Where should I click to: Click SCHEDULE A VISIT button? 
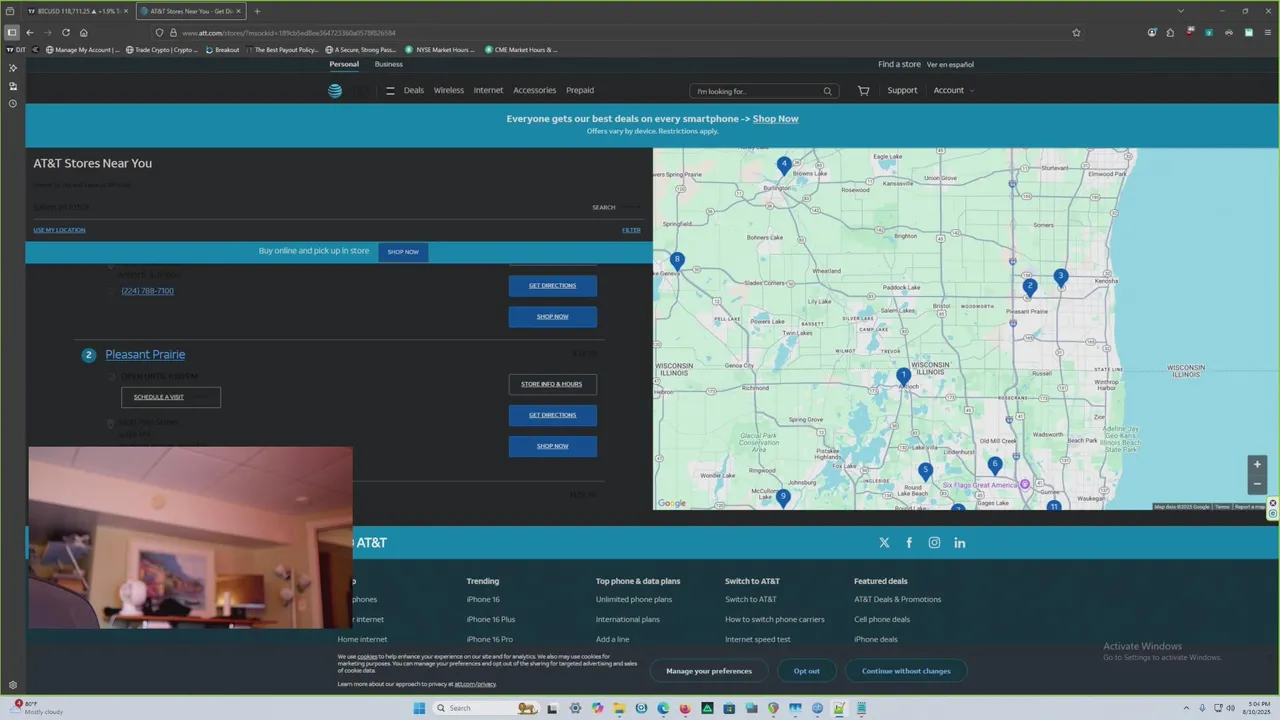pos(171,397)
